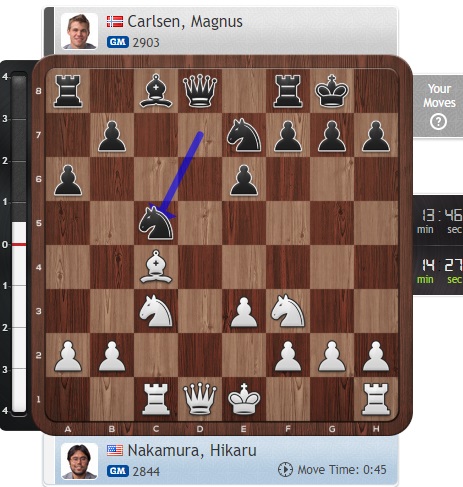Screen dimensions: 463x487
Task: Open Nakamura, Hikaru player name
Action: 192,451
